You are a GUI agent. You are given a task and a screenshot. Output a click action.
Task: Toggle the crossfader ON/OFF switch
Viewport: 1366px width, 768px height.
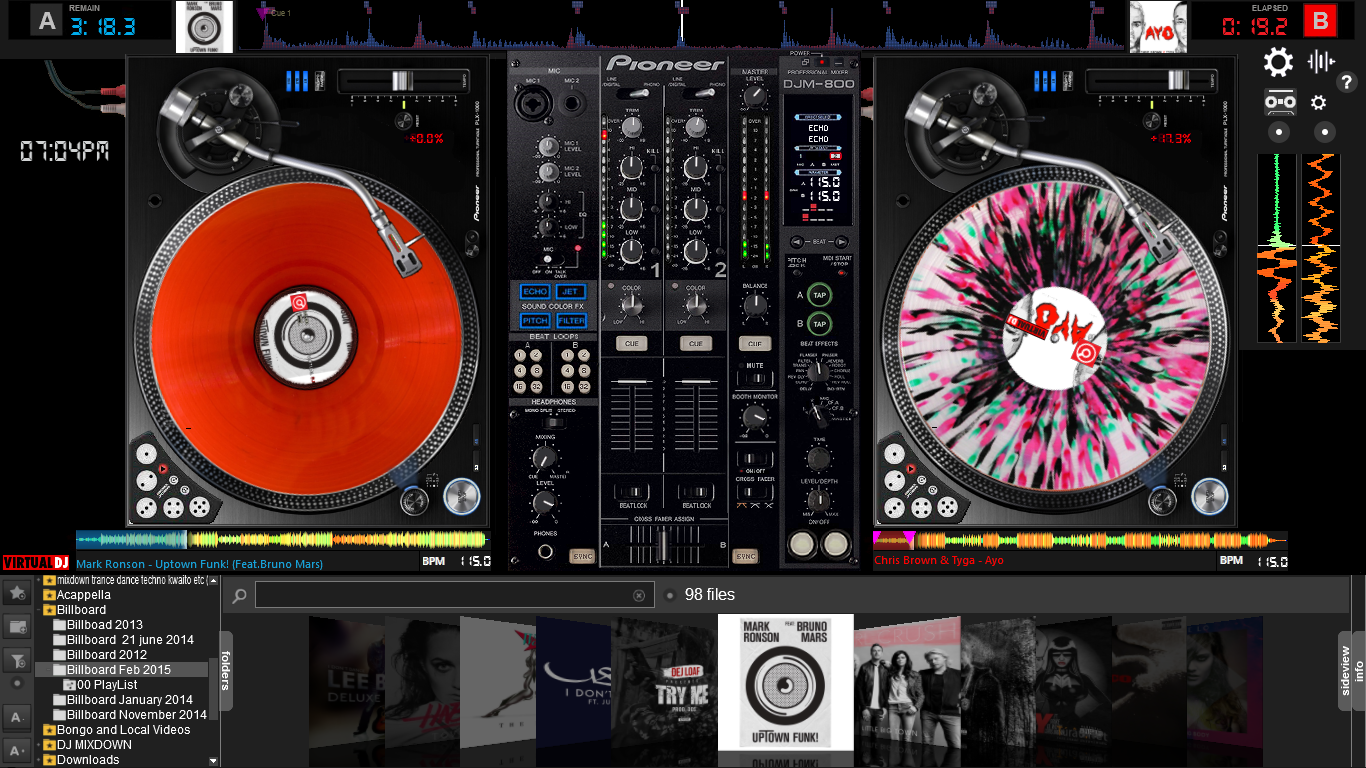755,459
